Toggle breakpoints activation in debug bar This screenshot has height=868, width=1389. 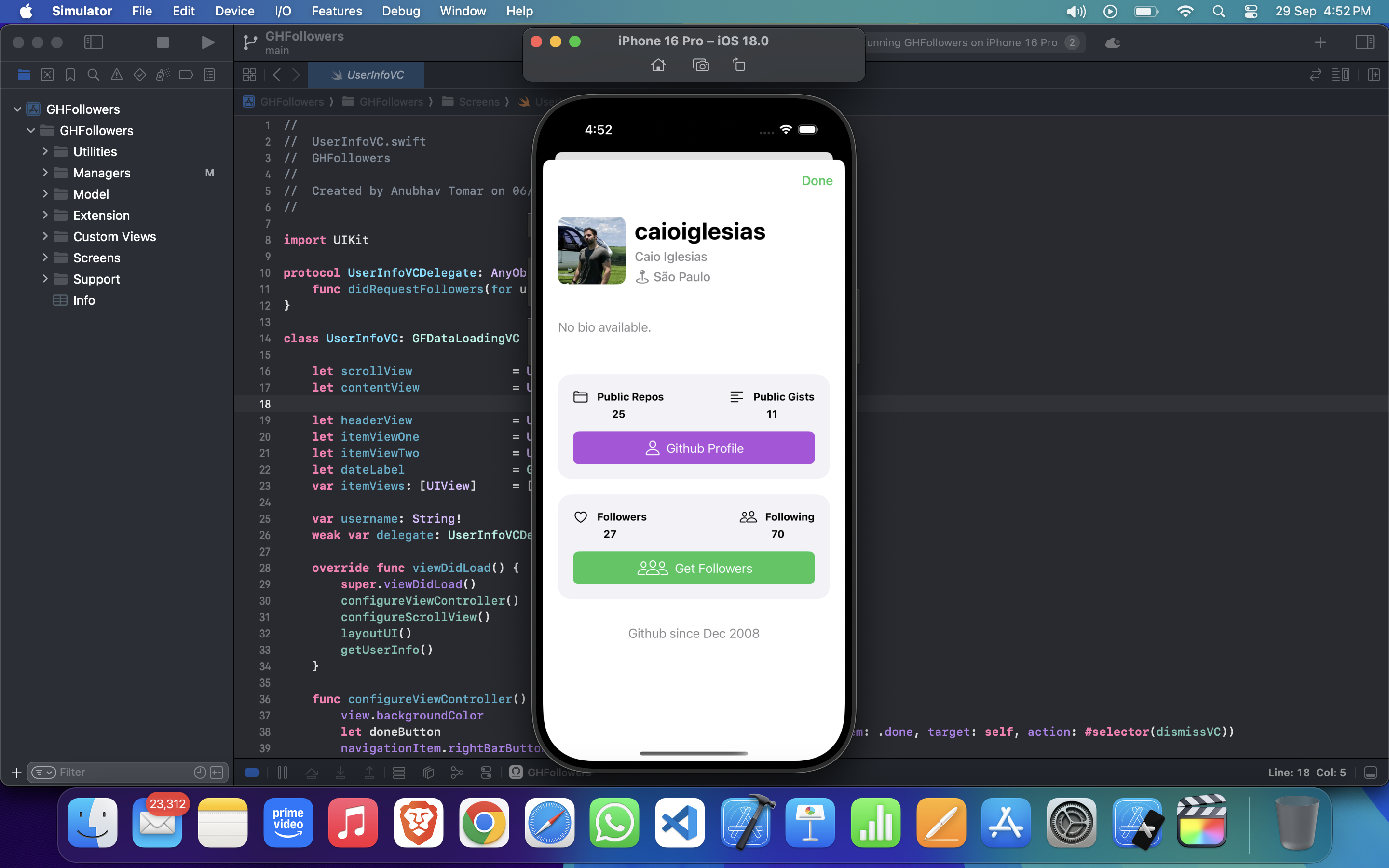(x=253, y=773)
